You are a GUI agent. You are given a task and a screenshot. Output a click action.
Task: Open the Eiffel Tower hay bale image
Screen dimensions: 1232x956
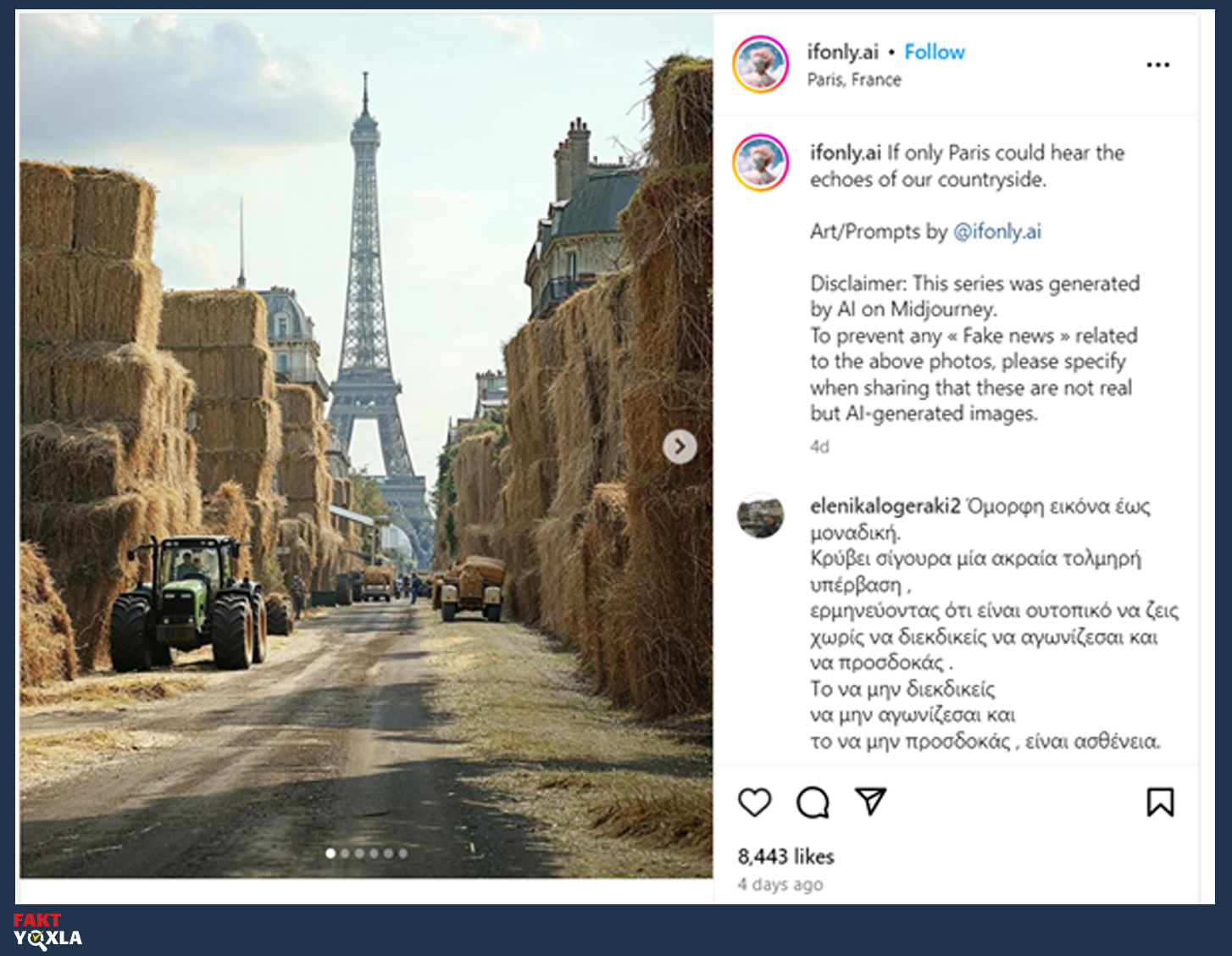click(x=366, y=446)
